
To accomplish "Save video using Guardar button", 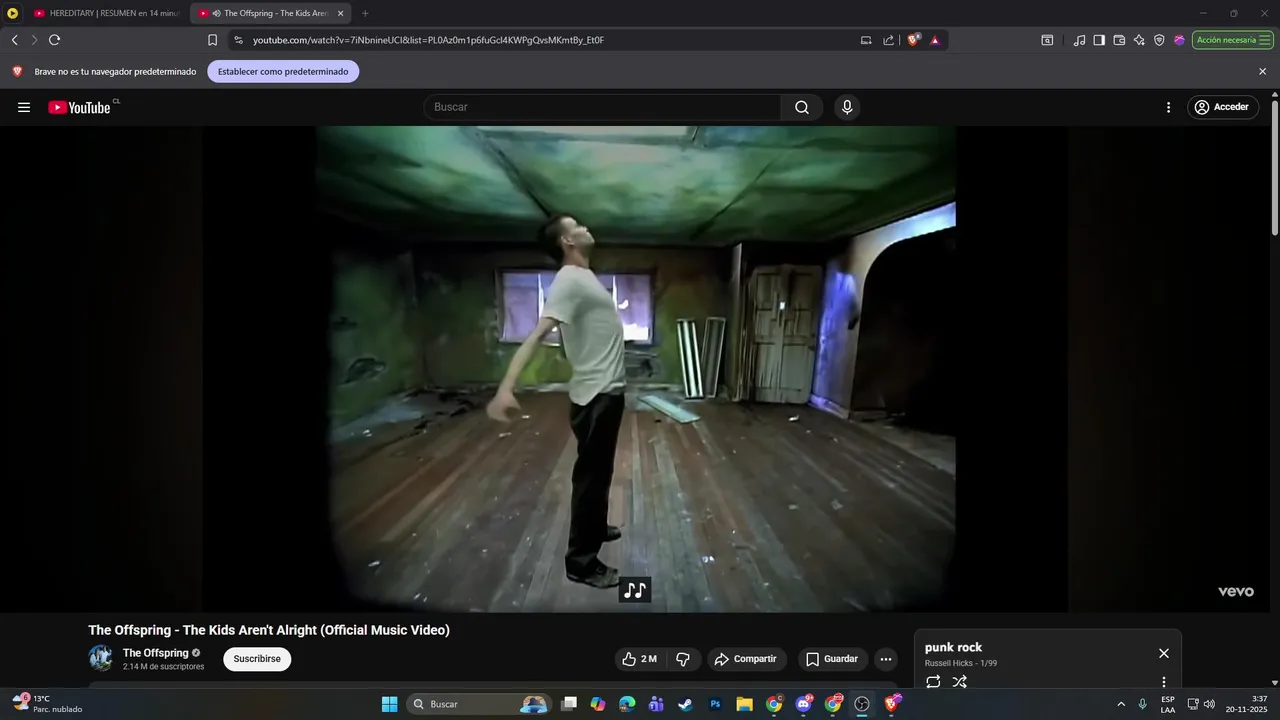I will click(832, 659).
